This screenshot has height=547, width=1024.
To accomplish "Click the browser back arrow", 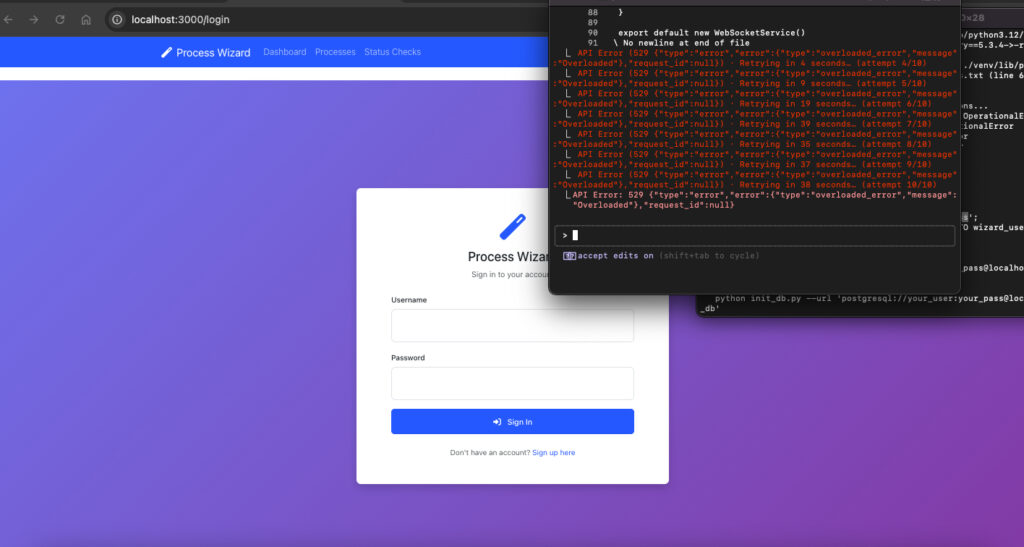I will tap(8, 19).
